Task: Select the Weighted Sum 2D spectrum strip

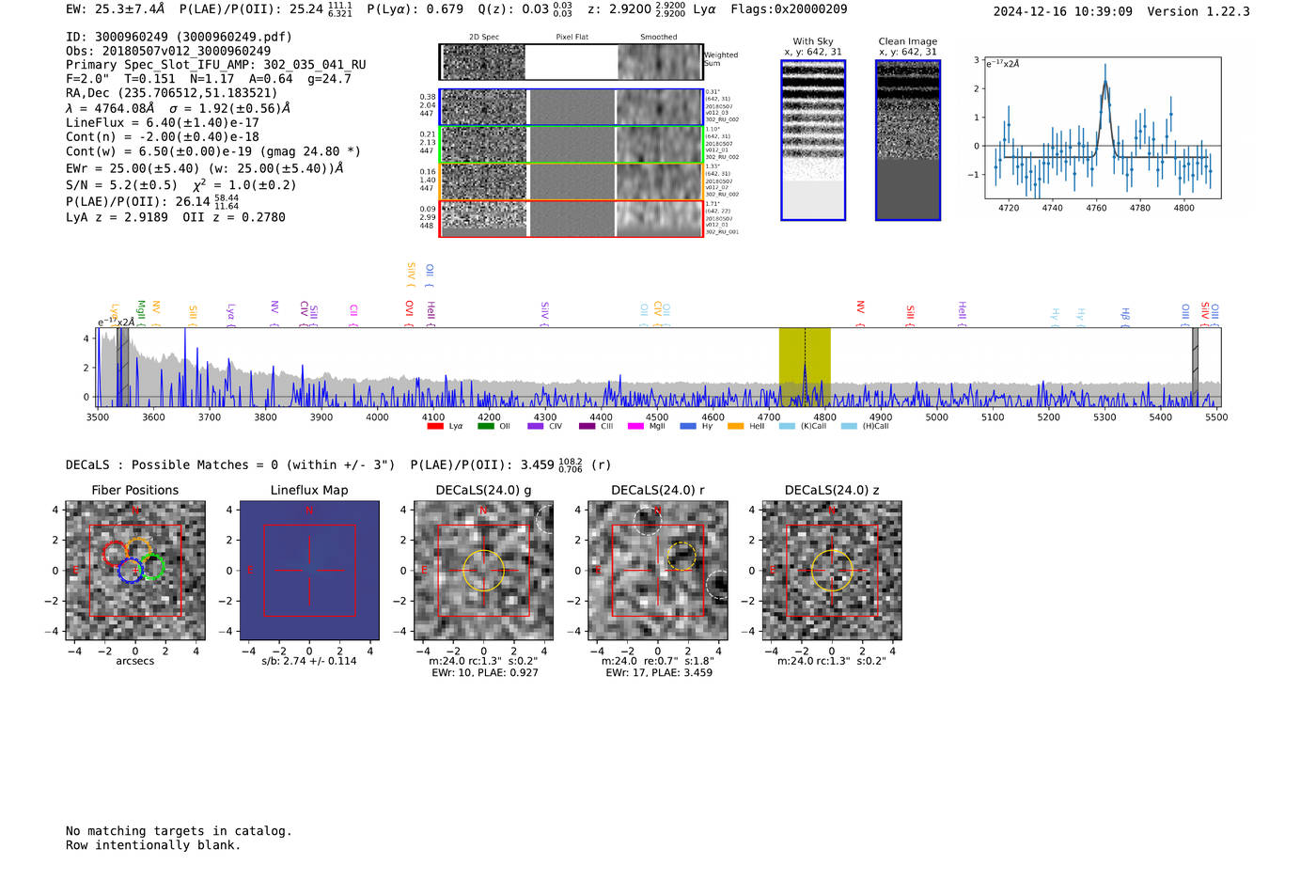Action: (571, 62)
